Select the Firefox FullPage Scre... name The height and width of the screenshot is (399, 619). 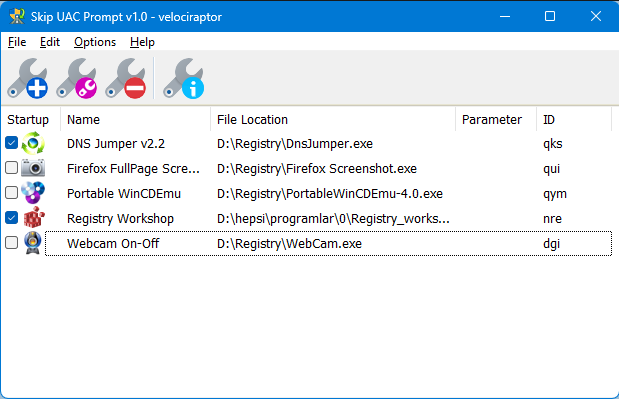coord(133,169)
